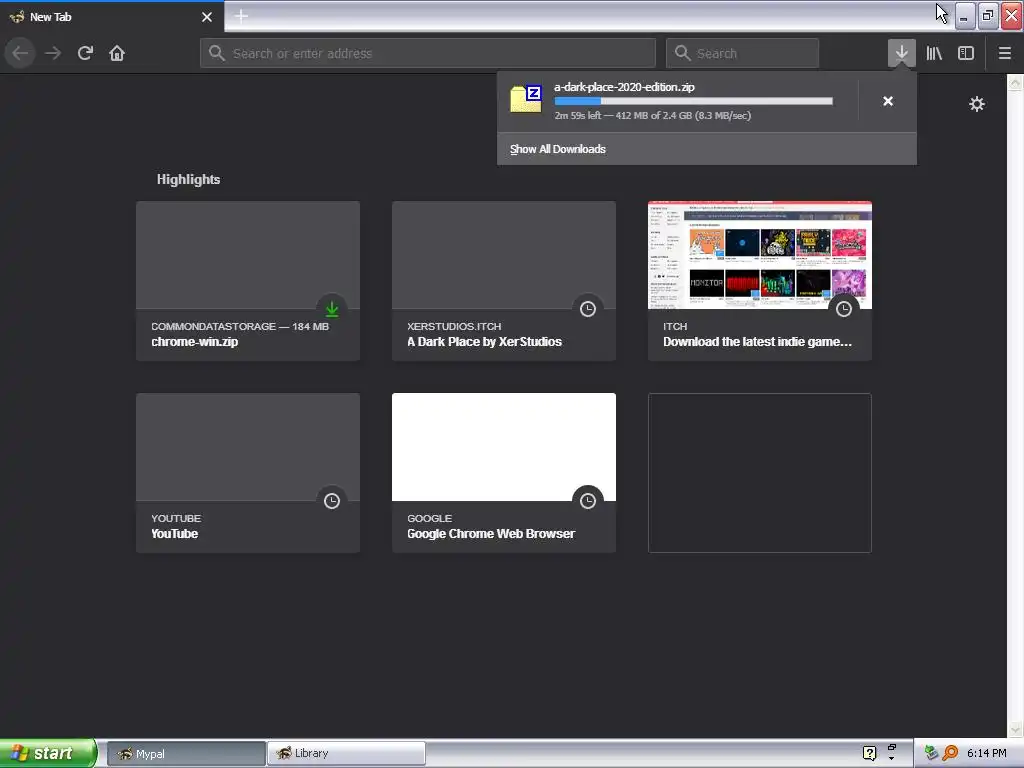This screenshot has height=768, width=1024.
Task: Go back with the back arrow button
Action: click(x=20, y=53)
